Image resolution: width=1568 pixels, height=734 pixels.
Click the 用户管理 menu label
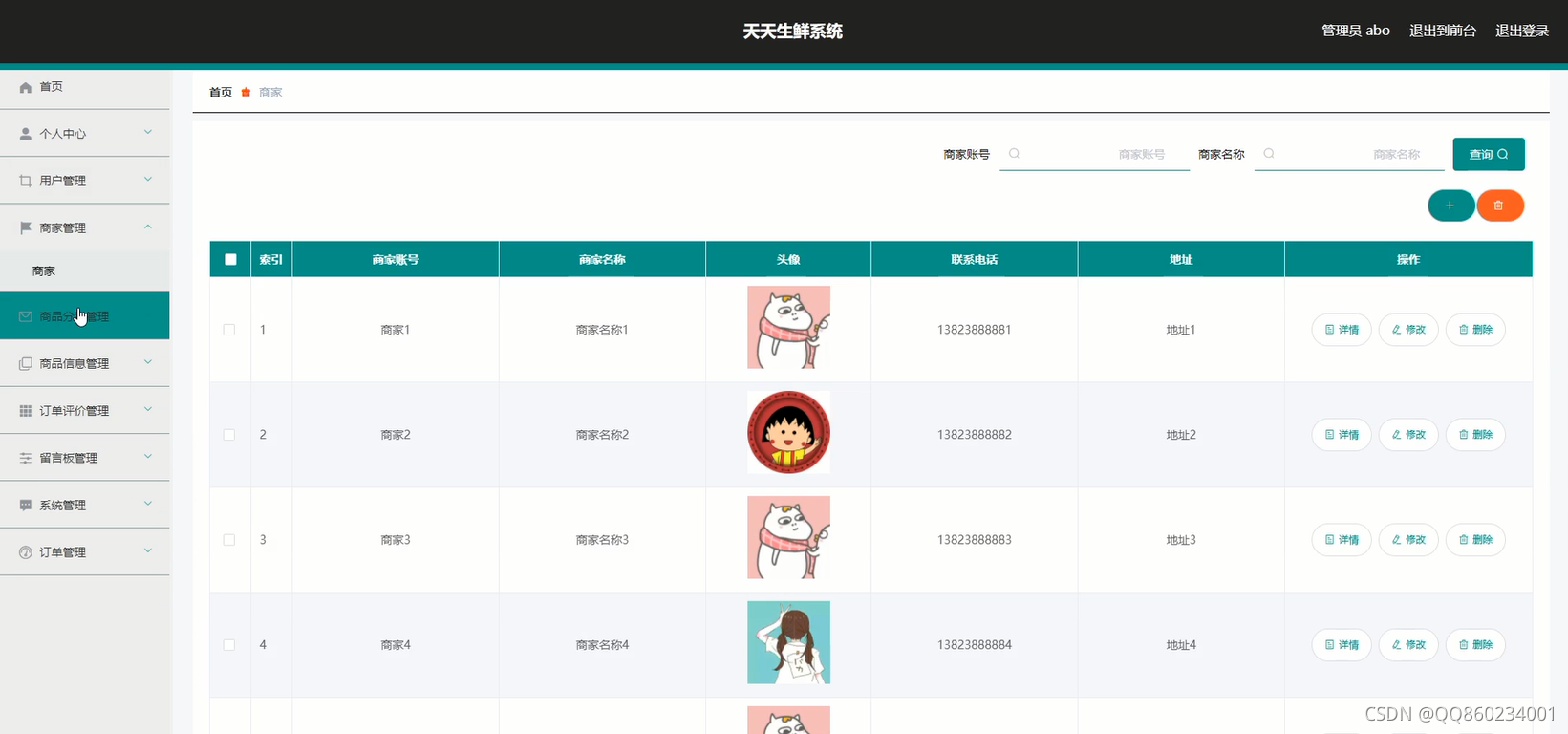[x=63, y=181]
